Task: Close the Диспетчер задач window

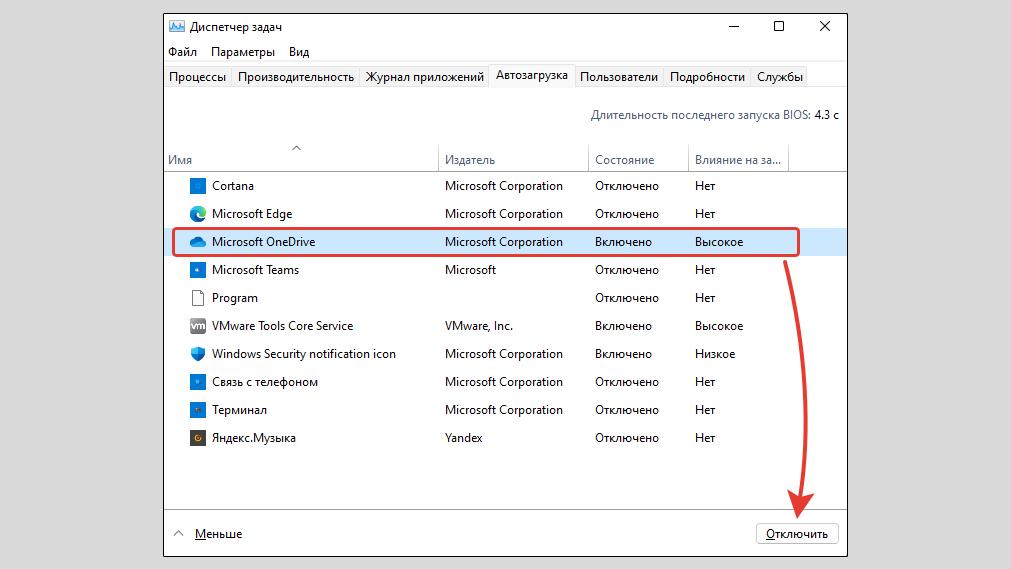Action: click(825, 26)
